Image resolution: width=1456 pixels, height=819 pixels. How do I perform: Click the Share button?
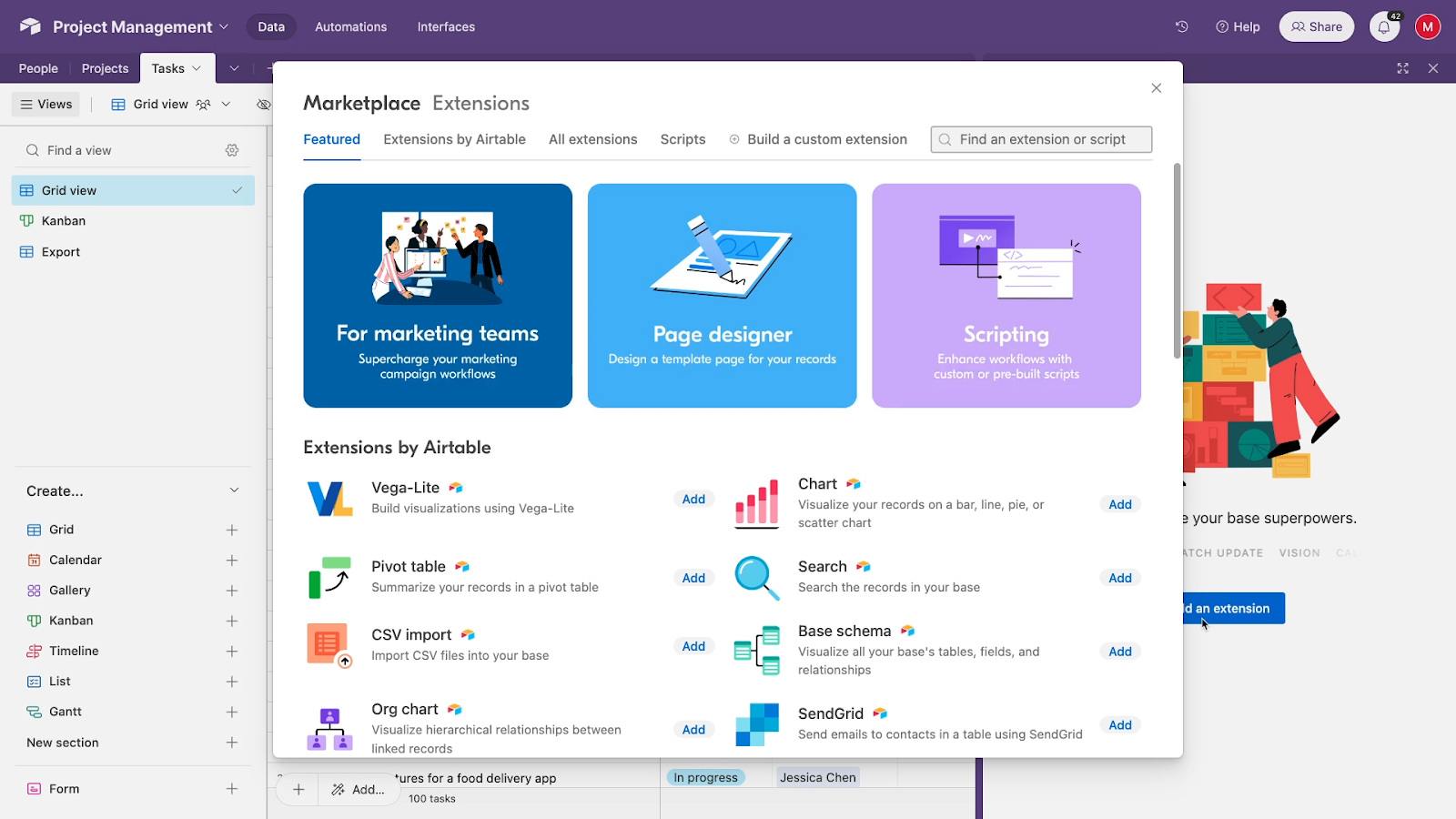[x=1317, y=26]
